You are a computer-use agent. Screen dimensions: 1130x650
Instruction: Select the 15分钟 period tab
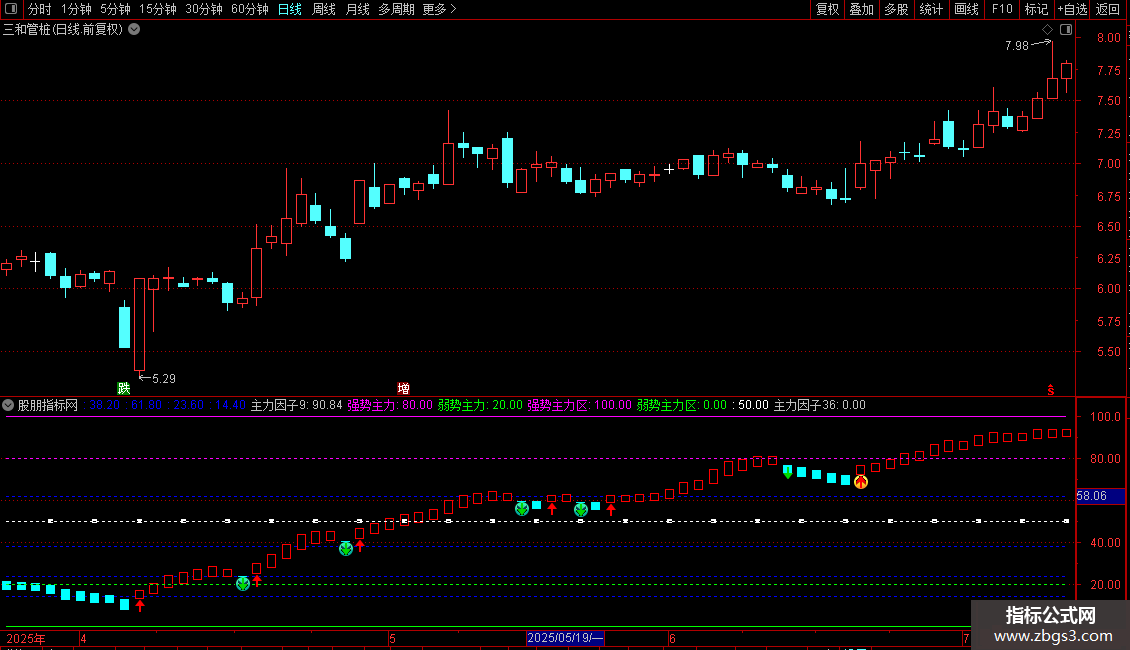point(158,9)
